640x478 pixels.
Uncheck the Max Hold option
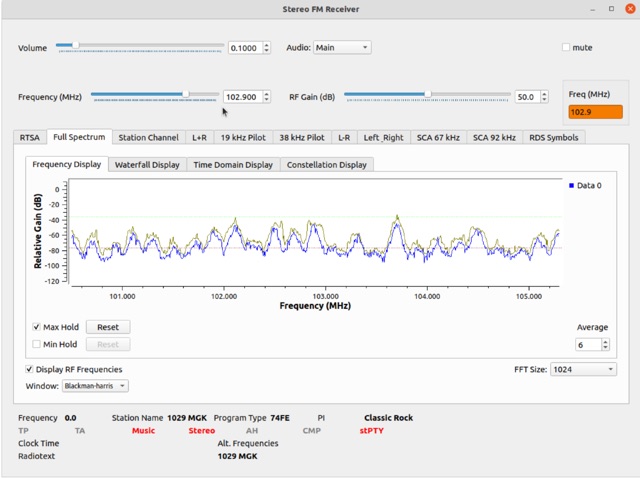click(37, 327)
